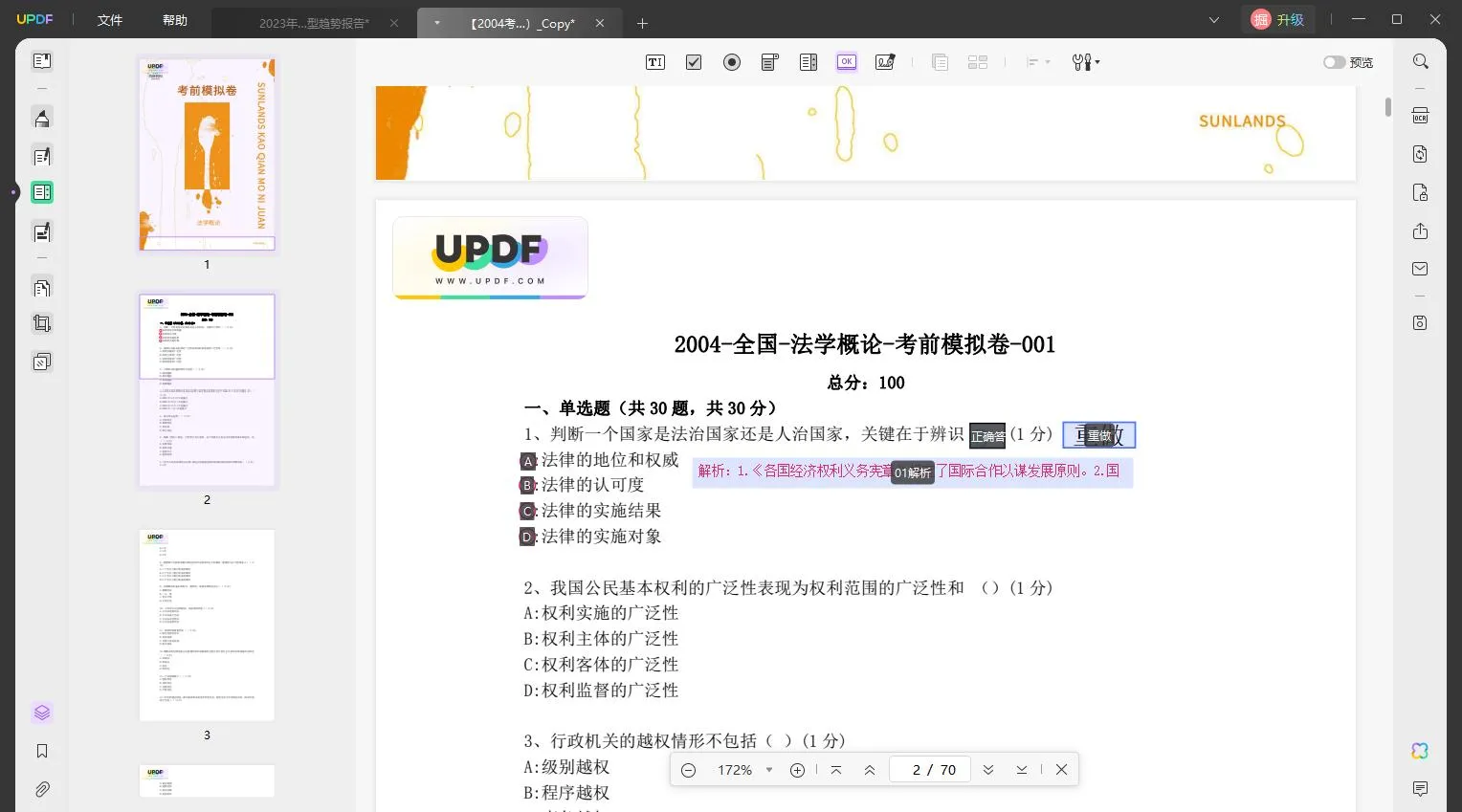
Task: Close the 【2004考...】_Copy tab
Action: (600, 23)
